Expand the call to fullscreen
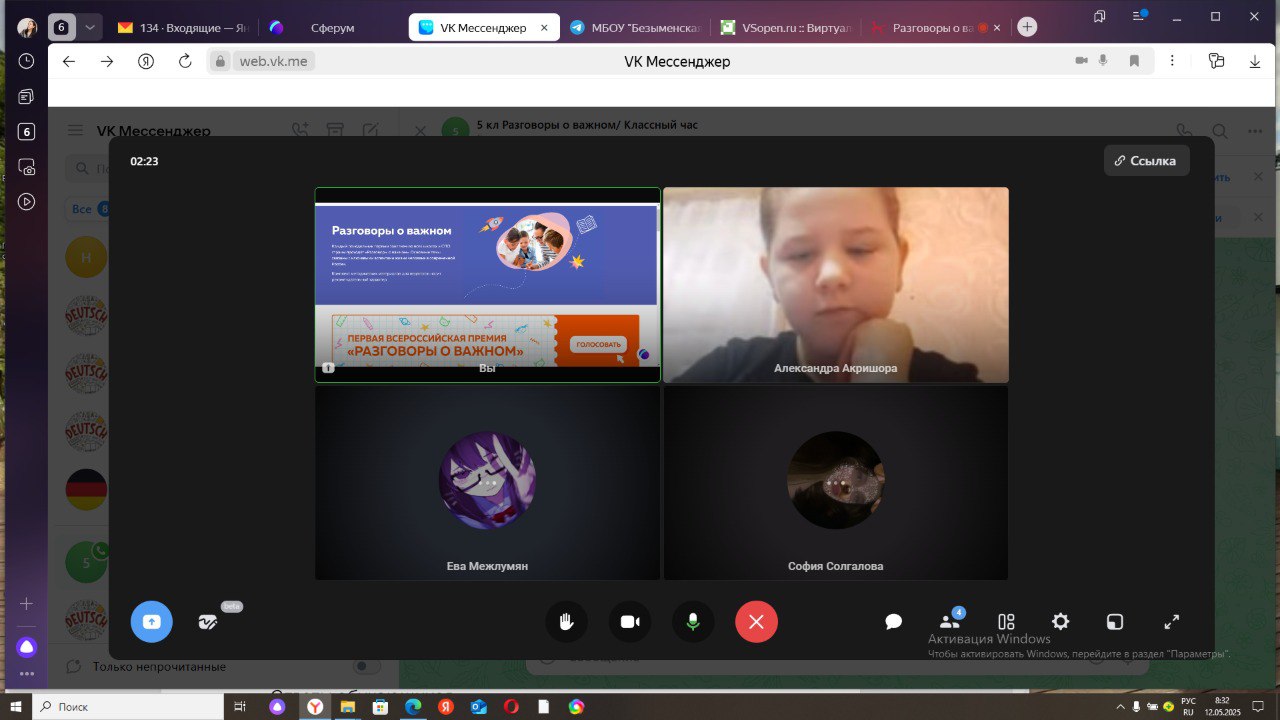This screenshot has height=720, width=1280. pos(1172,622)
